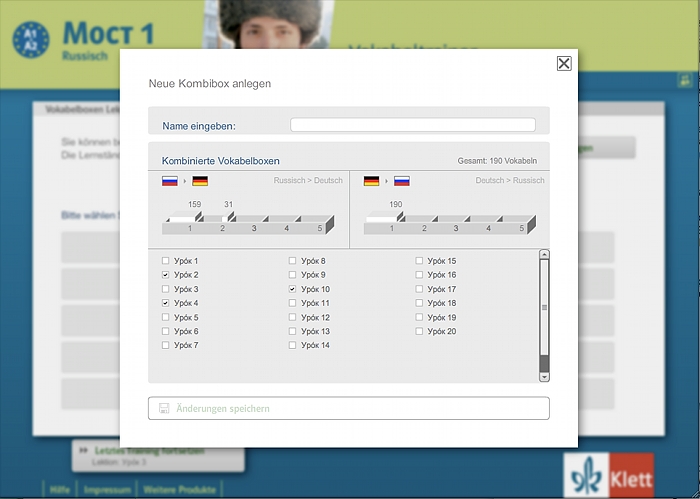Click Russian flag in Deutsch > Russisch panel
The image size is (700, 499).
402,181
